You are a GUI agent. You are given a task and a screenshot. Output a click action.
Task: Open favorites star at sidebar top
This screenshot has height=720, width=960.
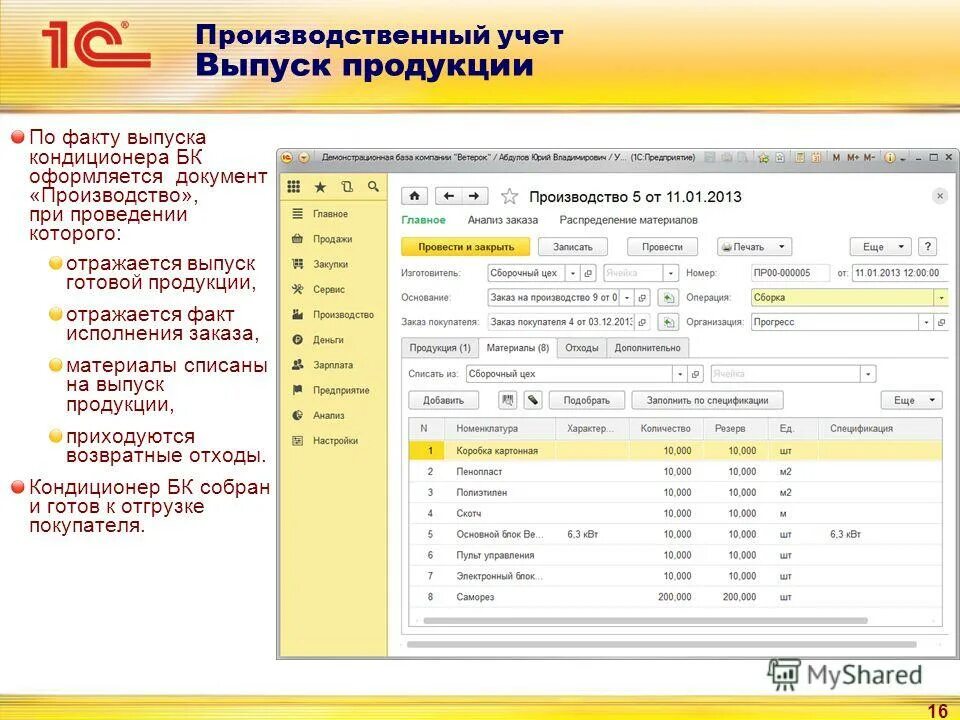point(320,187)
